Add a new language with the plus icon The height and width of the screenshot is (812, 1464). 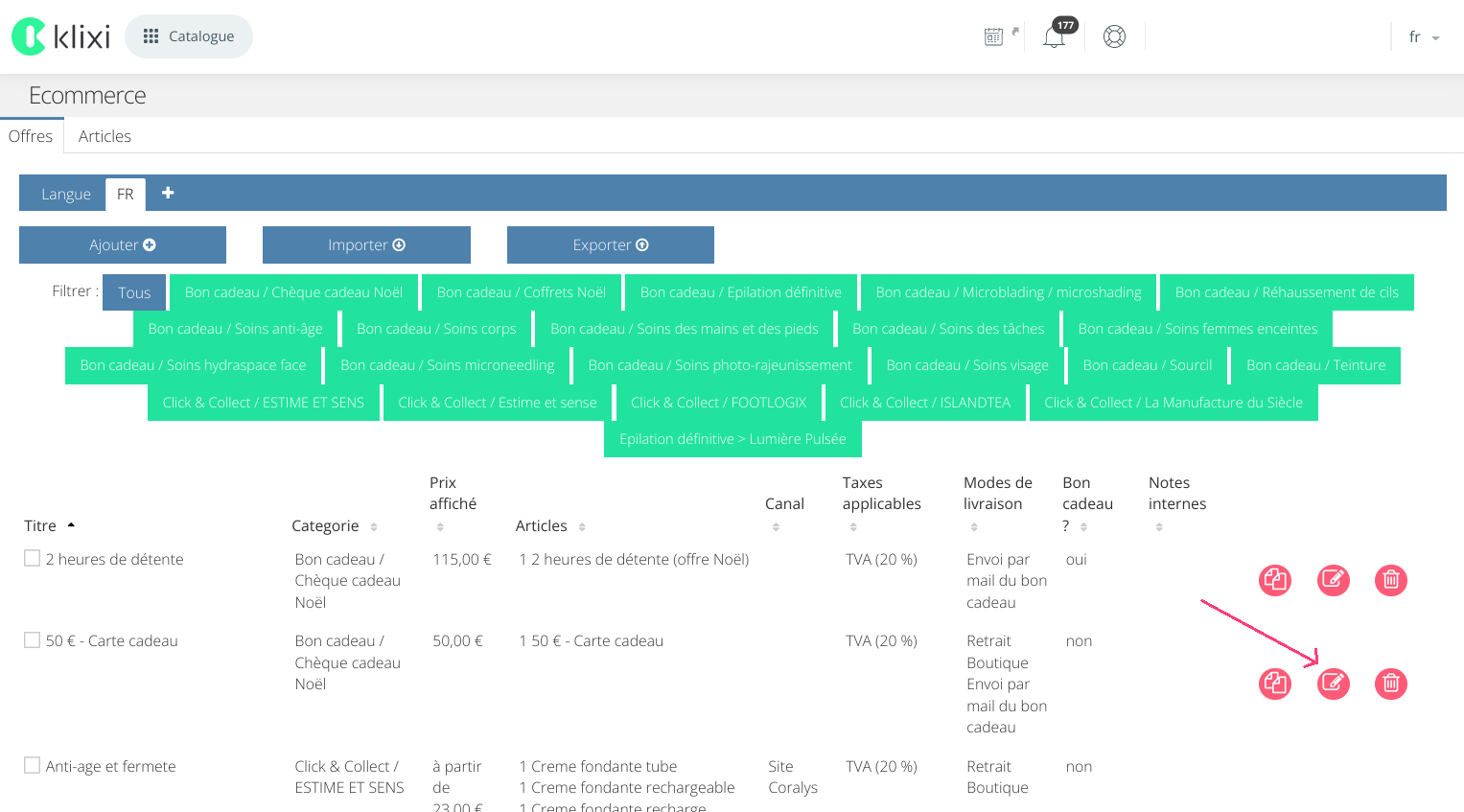point(168,193)
